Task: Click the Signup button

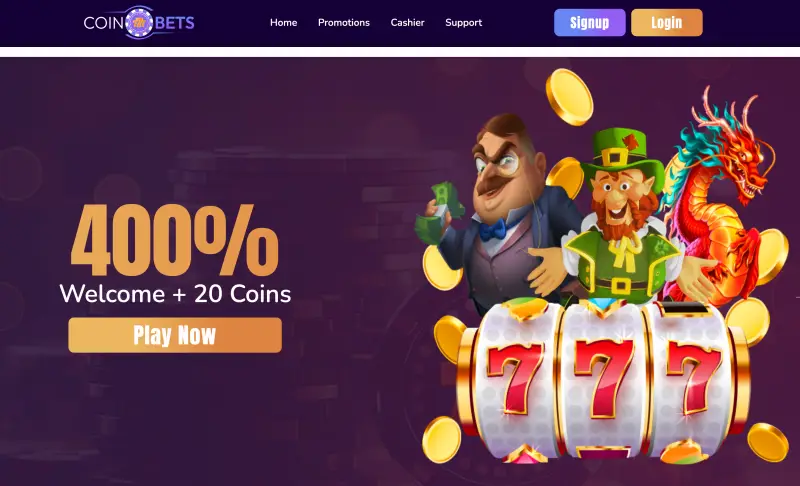Action: 589,22
